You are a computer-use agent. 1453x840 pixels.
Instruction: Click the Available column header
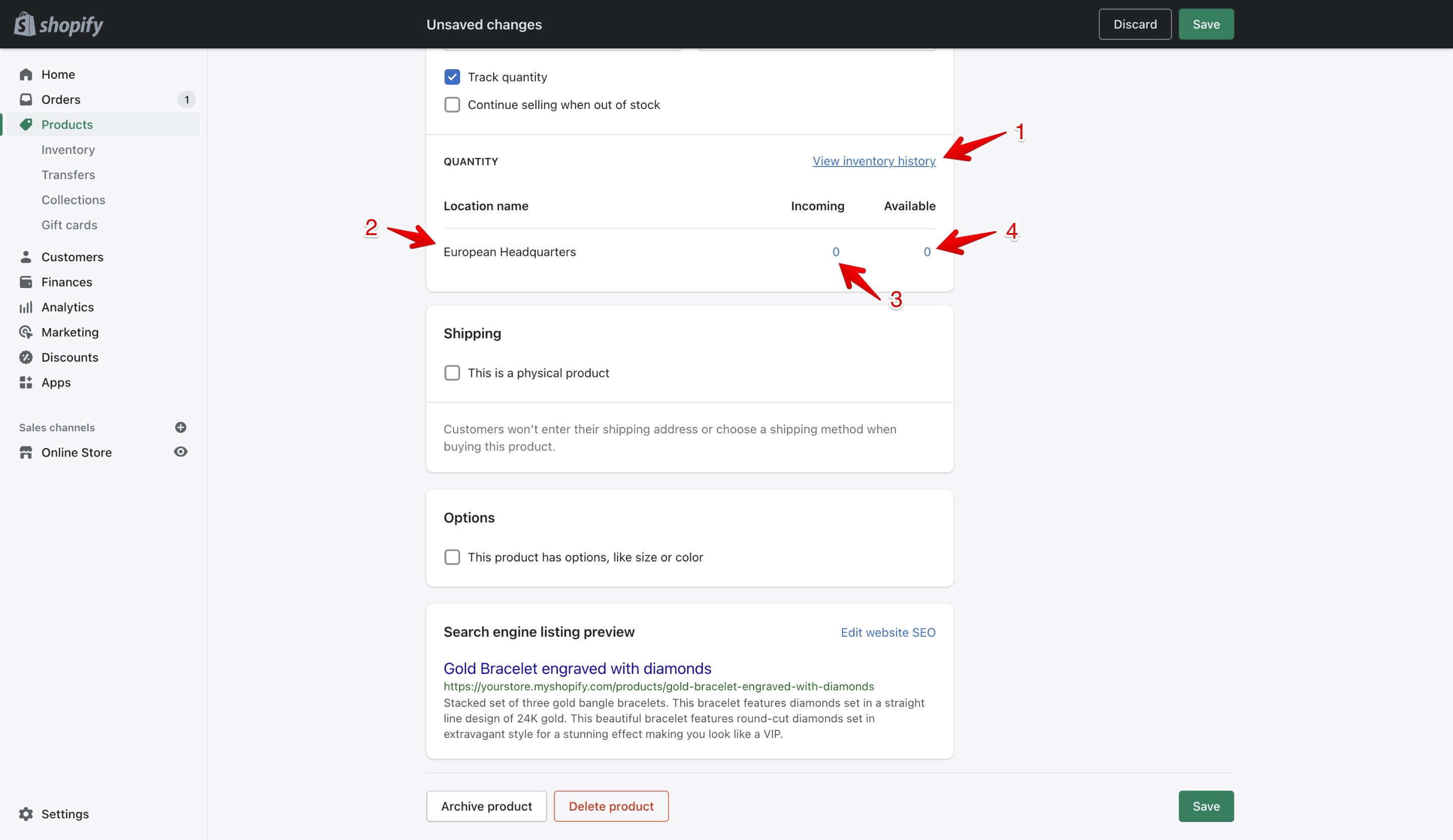(x=909, y=206)
